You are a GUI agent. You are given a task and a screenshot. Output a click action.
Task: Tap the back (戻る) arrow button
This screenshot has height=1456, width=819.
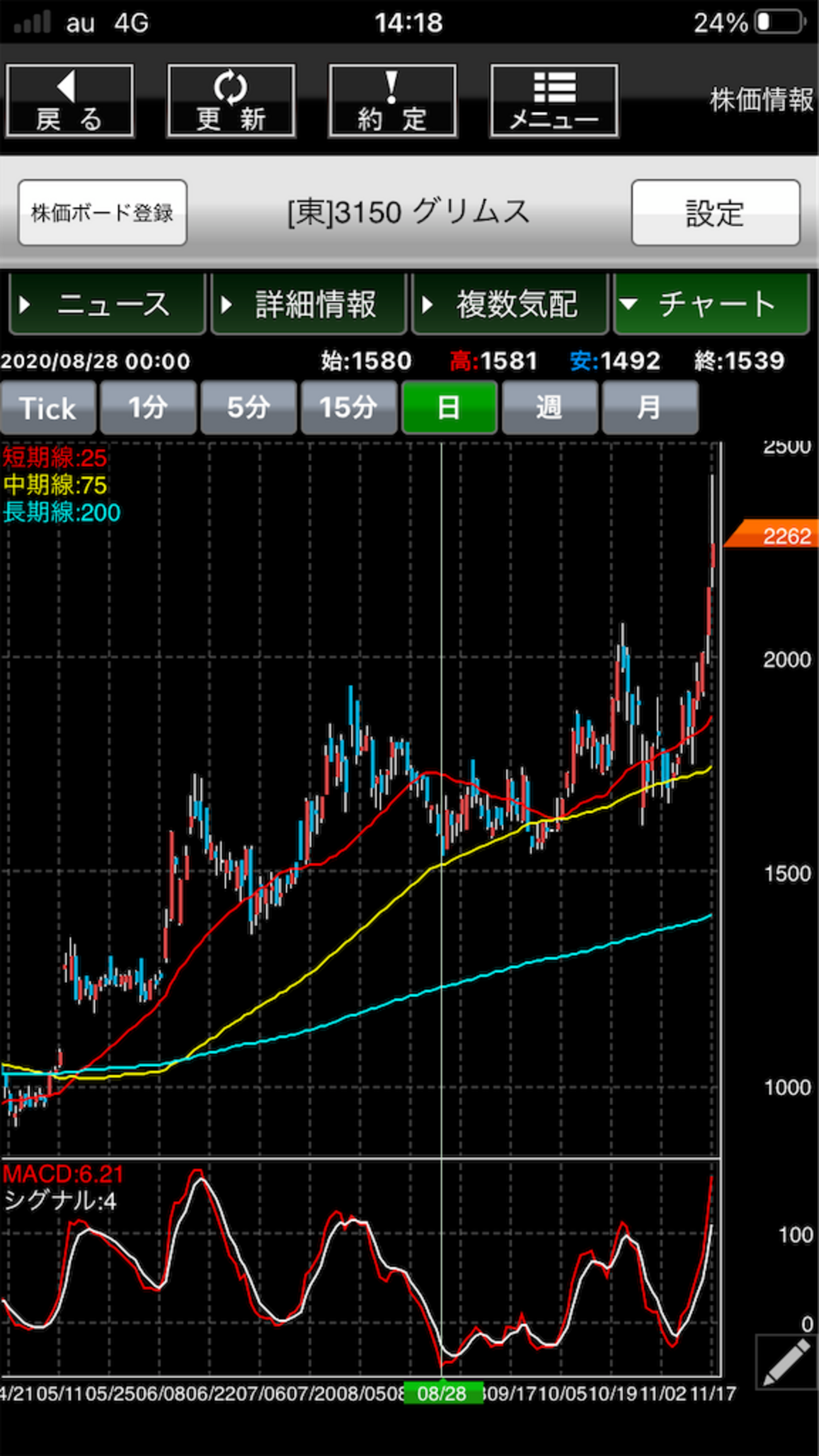[70, 101]
